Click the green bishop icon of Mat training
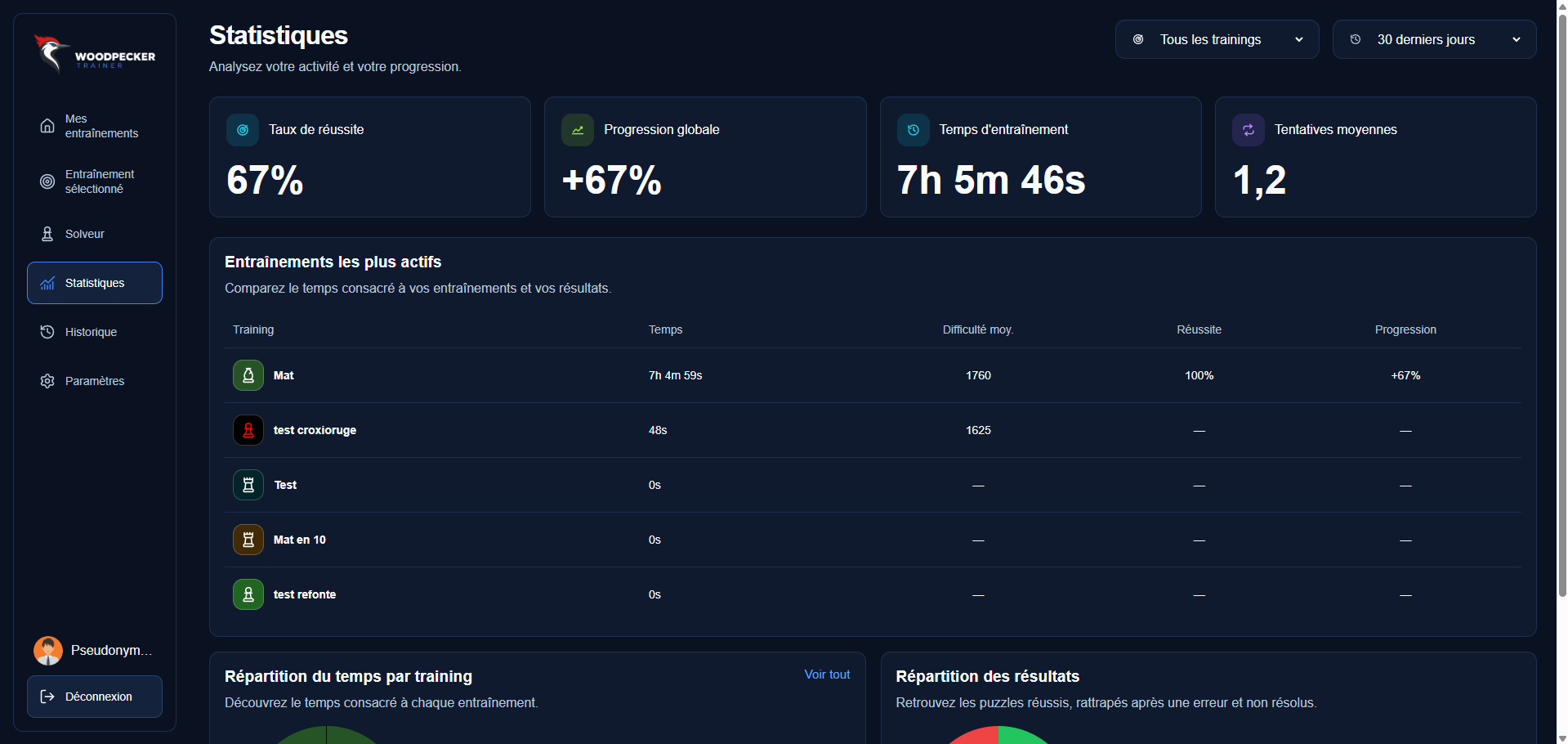The image size is (1568, 744). (248, 375)
